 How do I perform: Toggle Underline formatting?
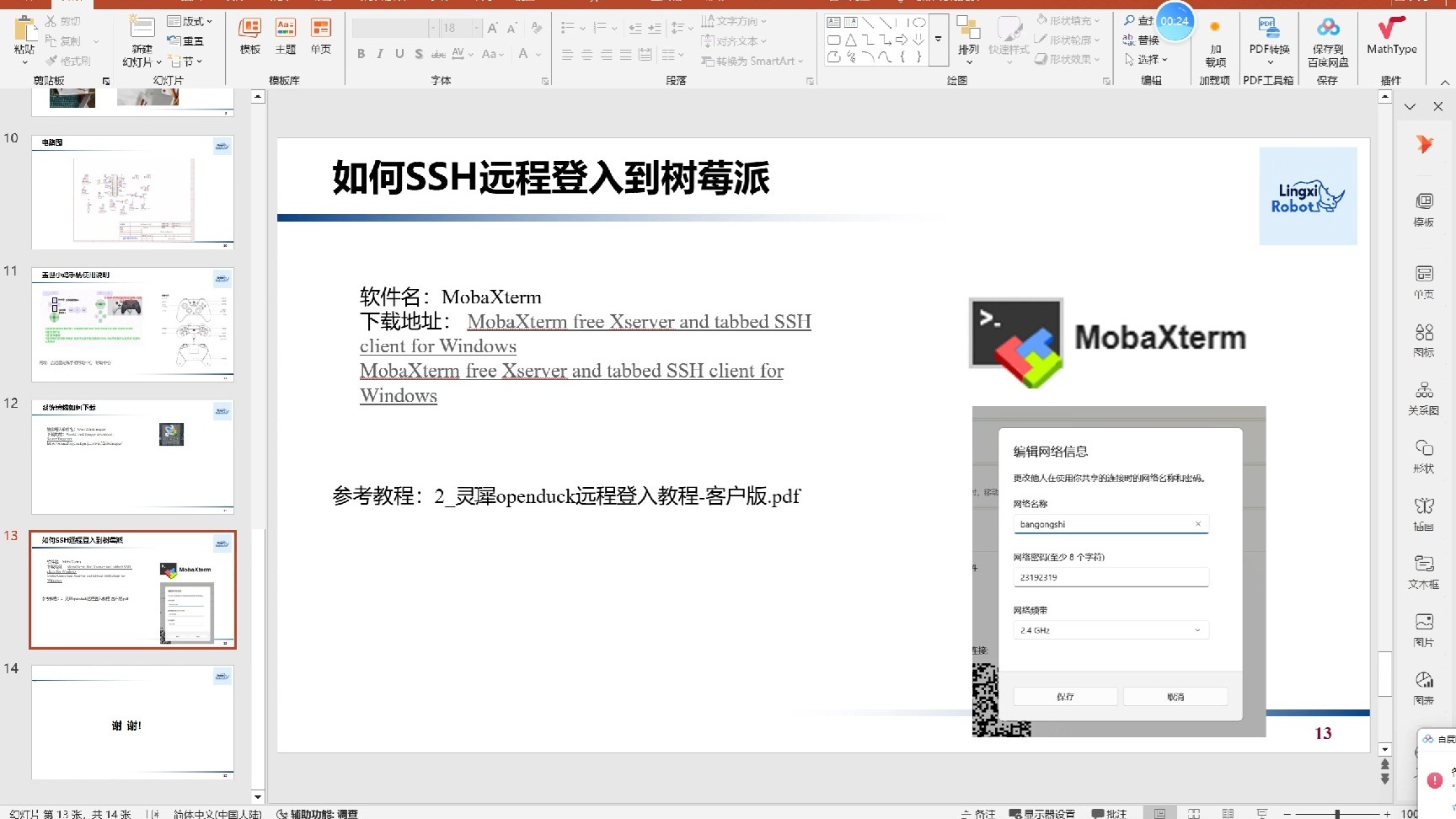(399, 54)
